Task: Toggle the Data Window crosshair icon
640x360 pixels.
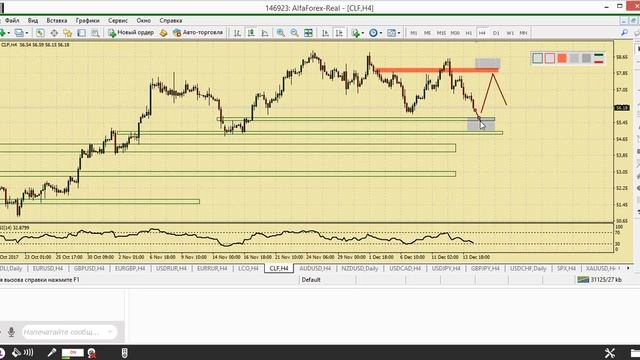Action: click(x=54, y=33)
